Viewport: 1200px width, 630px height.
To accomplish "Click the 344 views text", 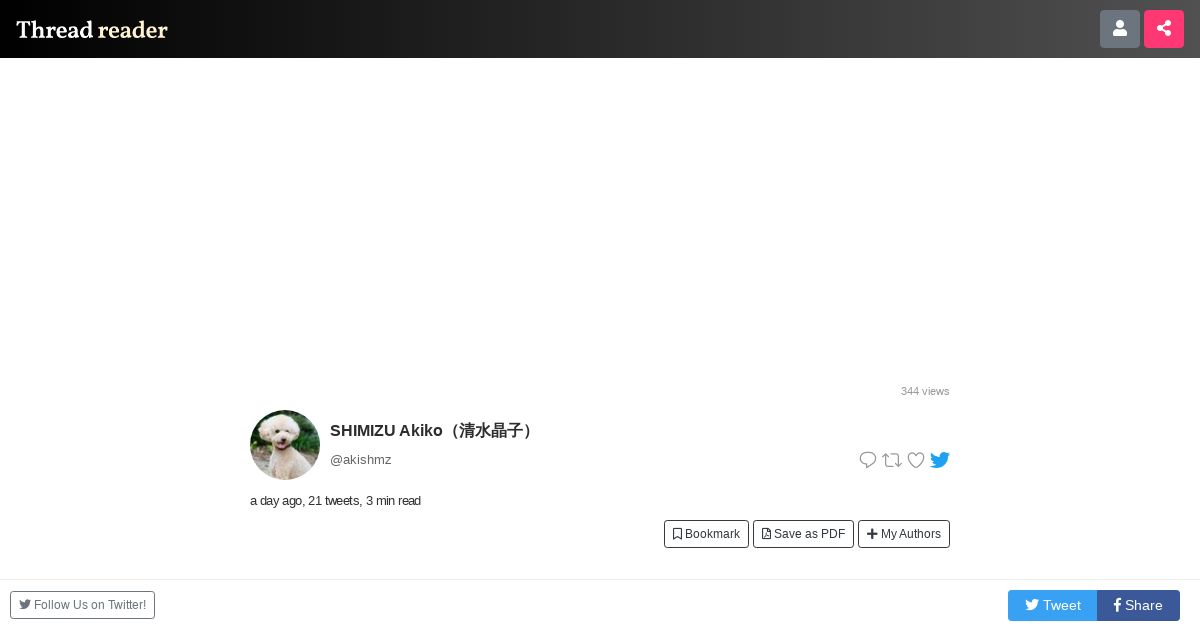I will (925, 391).
